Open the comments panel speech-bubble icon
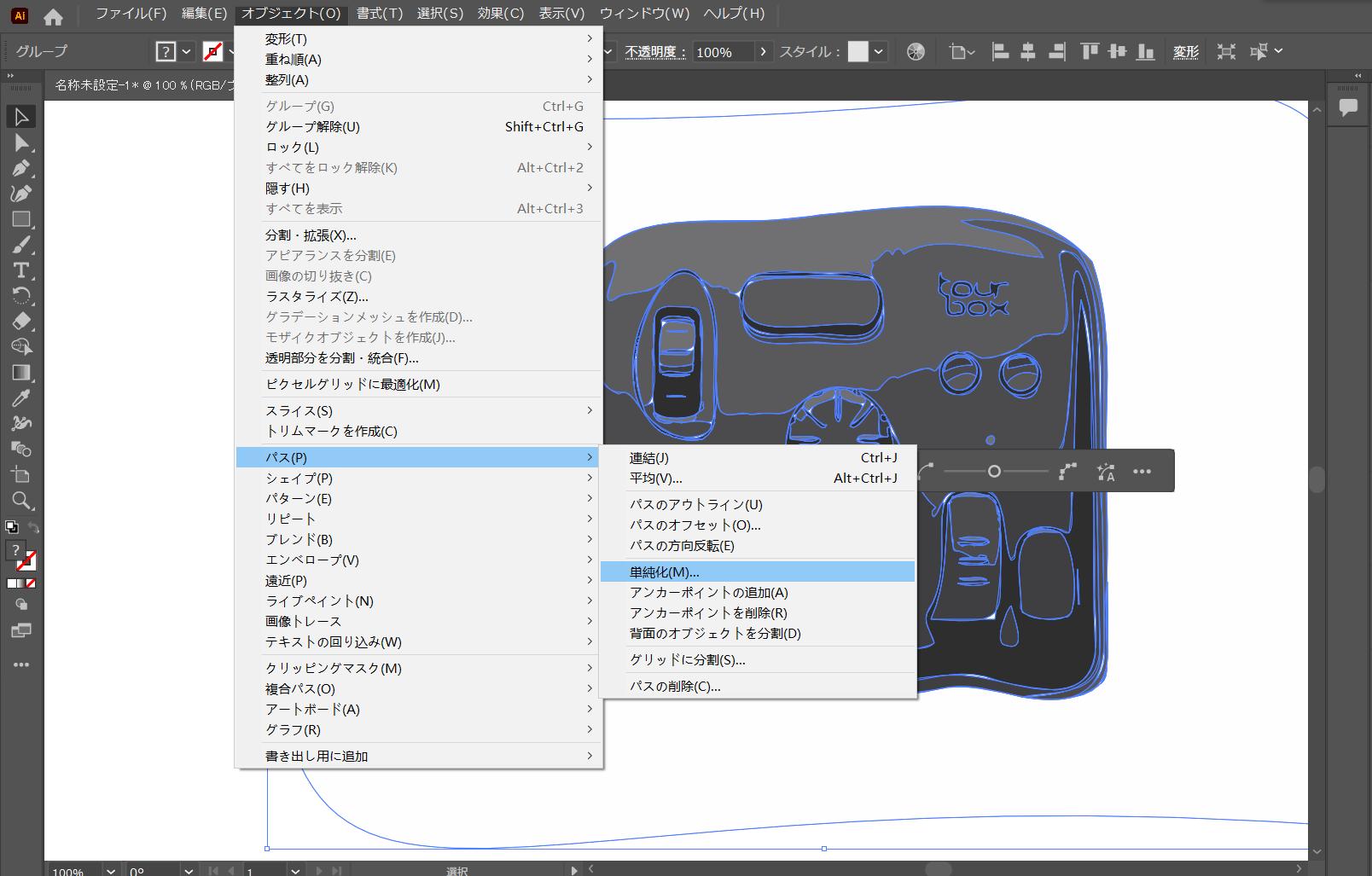1372x876 pixels. pyautogui.click(x=1348, y=108)
